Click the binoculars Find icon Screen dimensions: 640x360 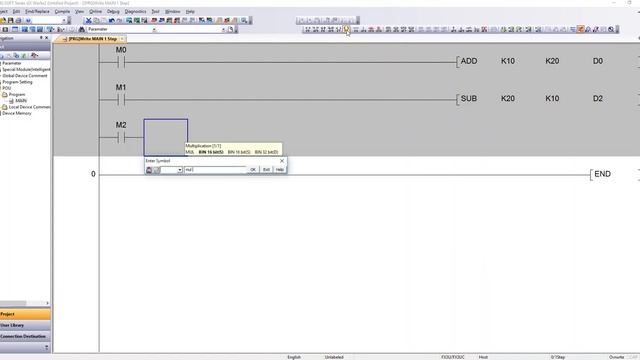81,29
